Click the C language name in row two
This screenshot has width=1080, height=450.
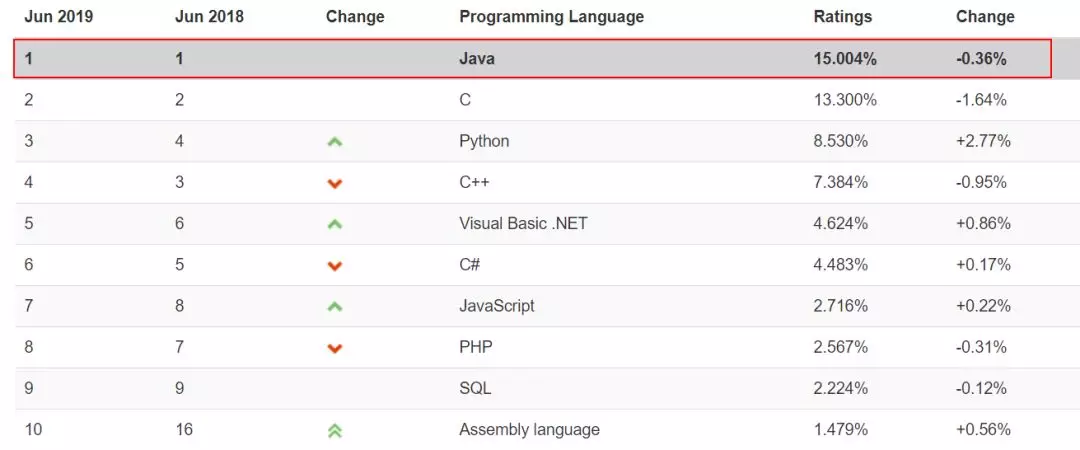coord(465,100)
